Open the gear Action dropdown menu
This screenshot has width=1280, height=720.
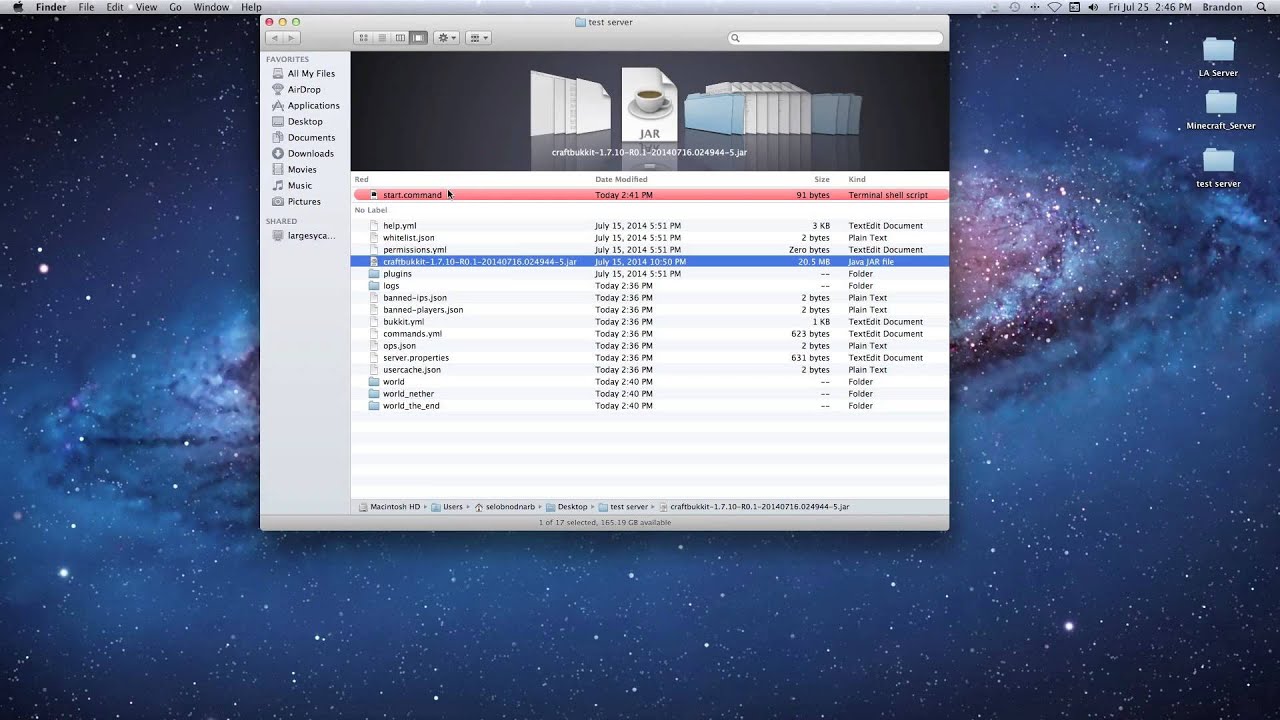447,38
